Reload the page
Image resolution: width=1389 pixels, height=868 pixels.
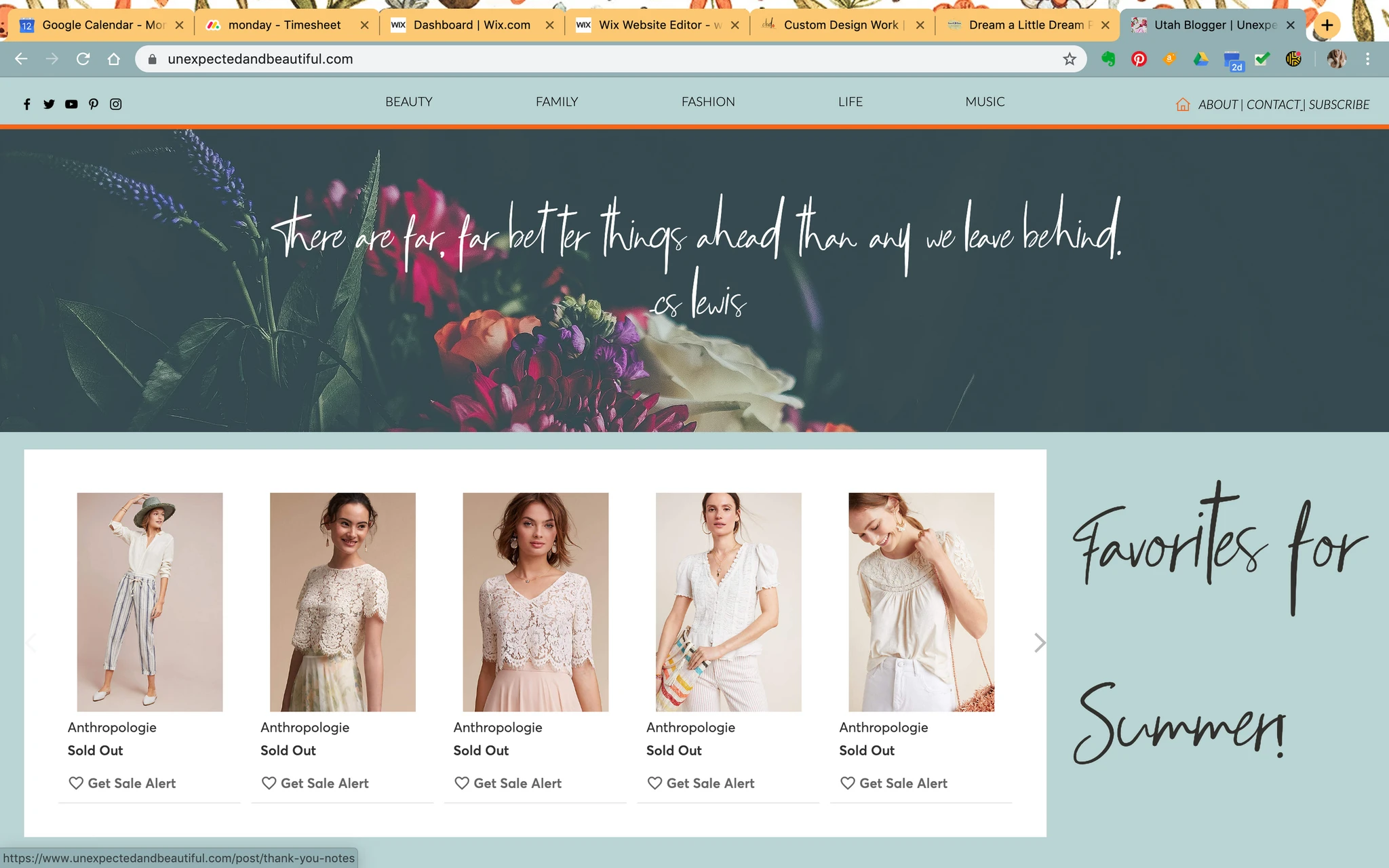83,59
